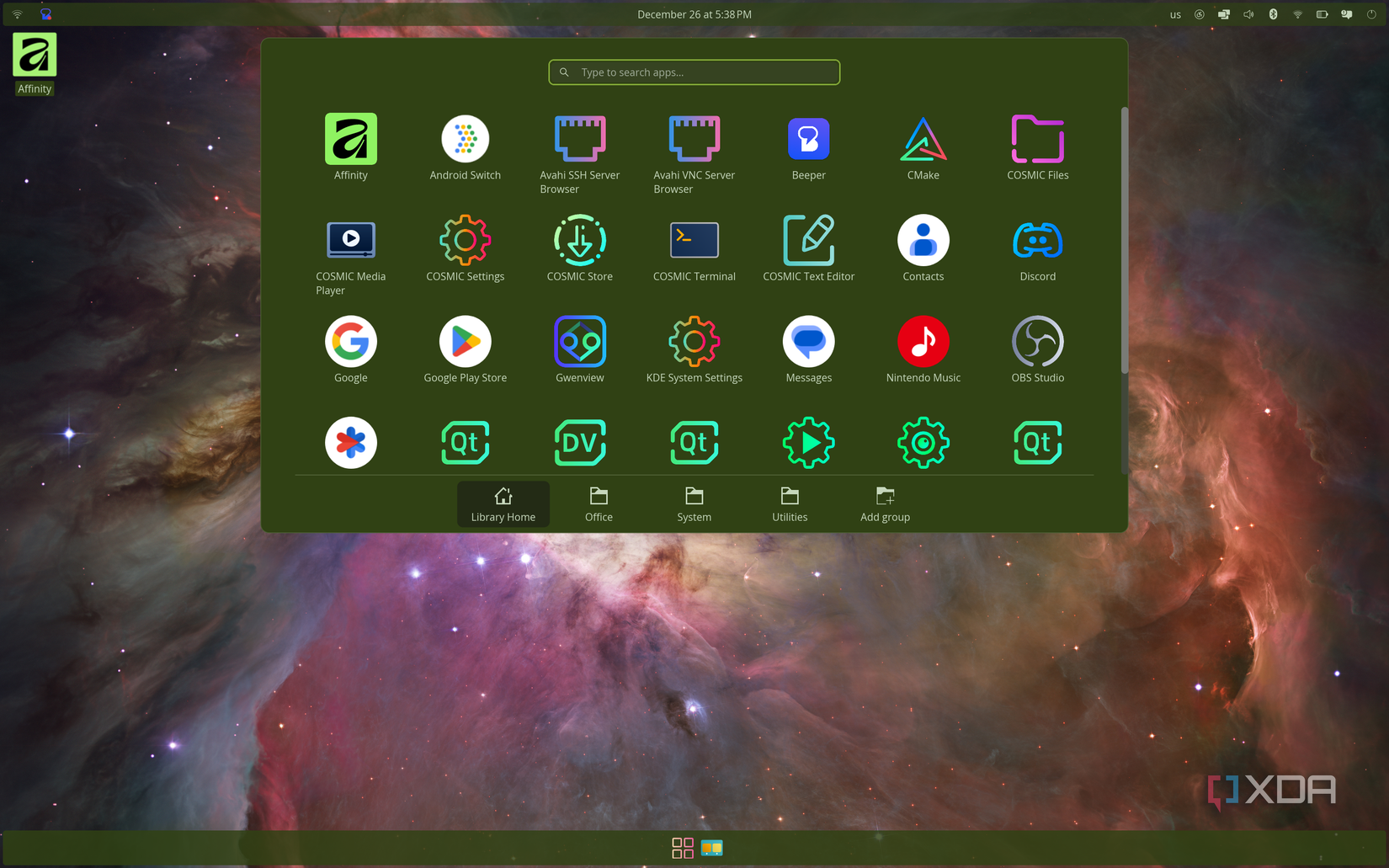Click Add group to create an app group
Viewport: 1389px width, 868px height.
pyautogui.click(x=885, y=504)
